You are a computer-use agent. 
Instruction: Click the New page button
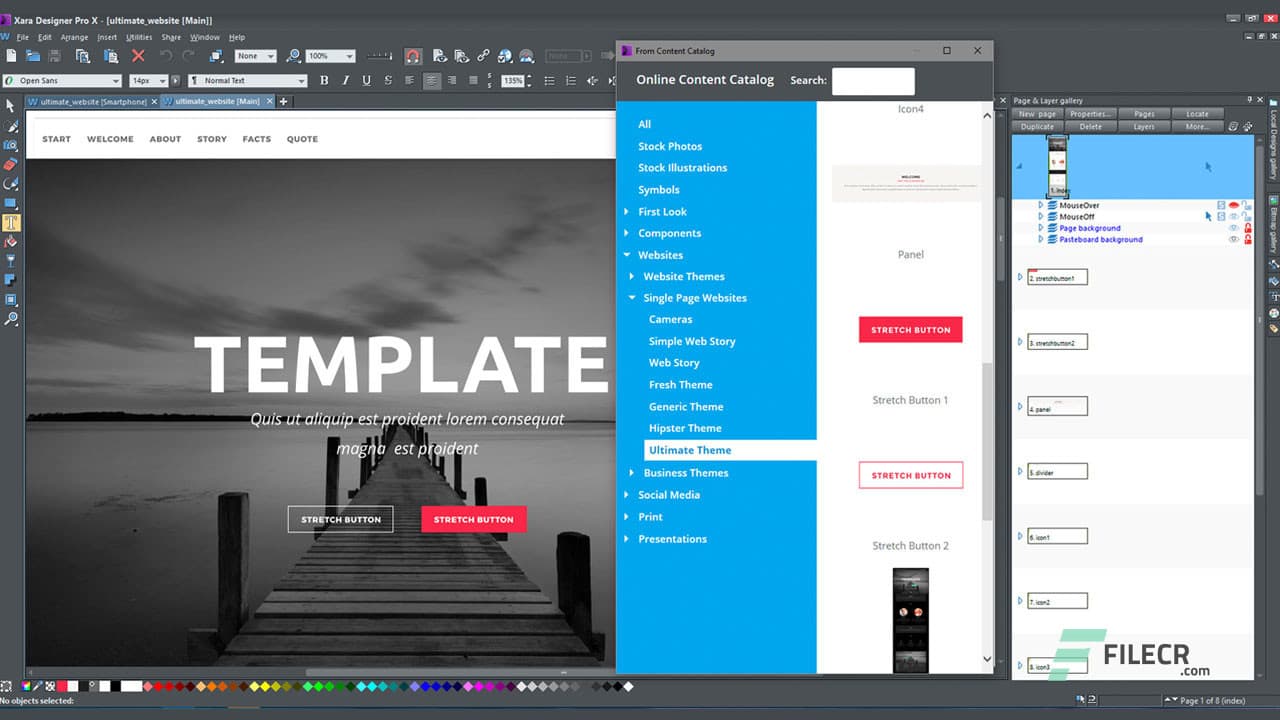(1035, 113)
